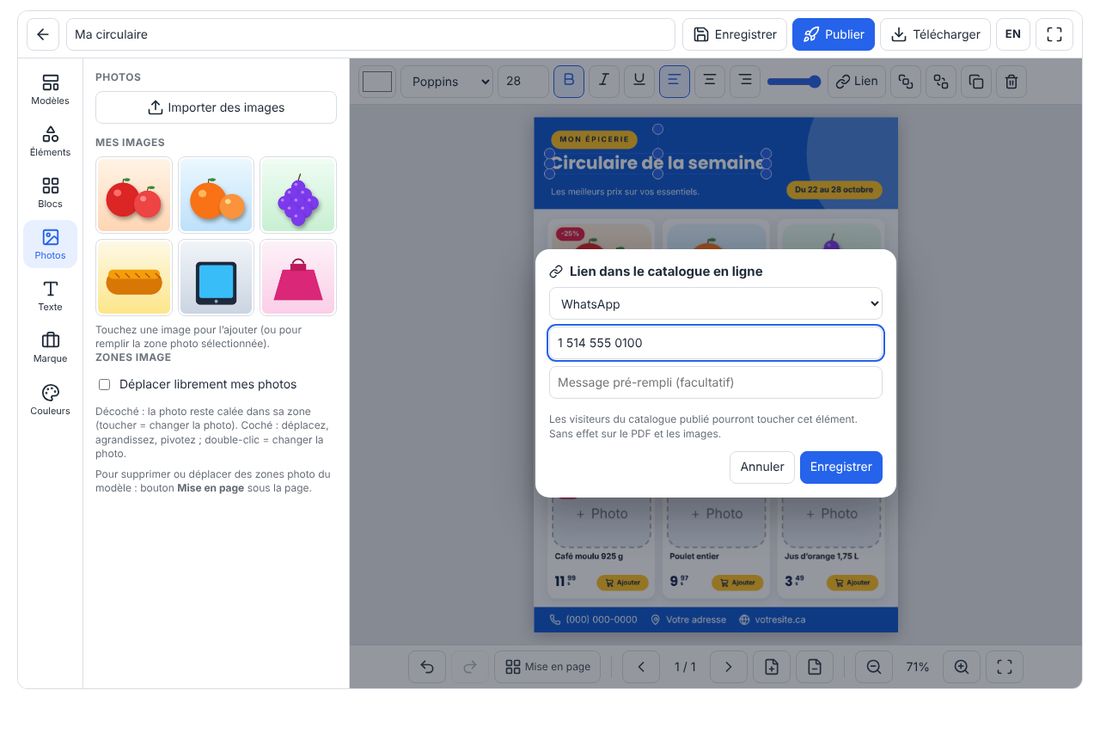This screenshot has height=739, width=1100.
Task: Click the font size field showing 28
Action: tap(523, 81)
